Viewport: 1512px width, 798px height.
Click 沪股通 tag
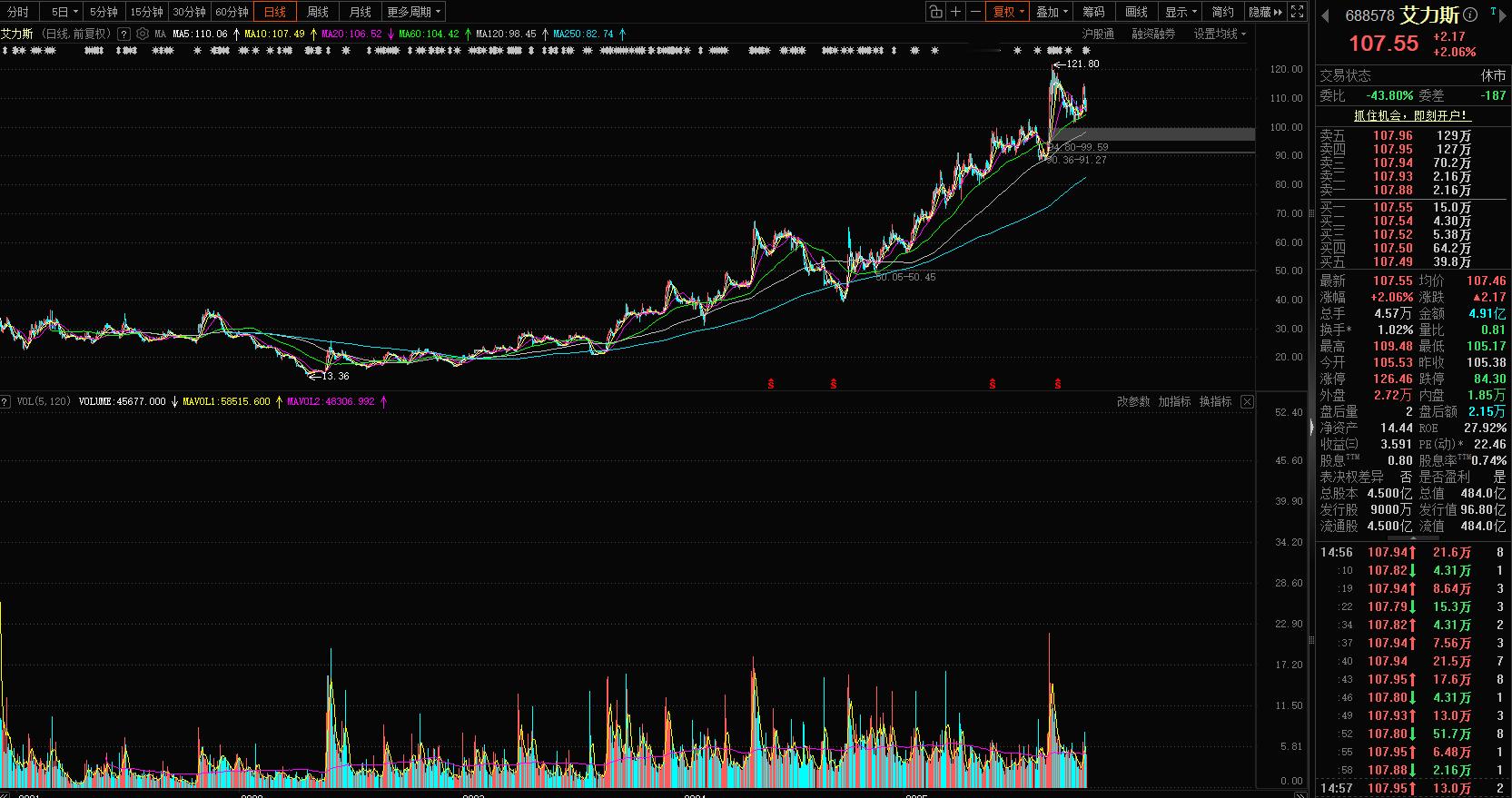click(1098, 34)
